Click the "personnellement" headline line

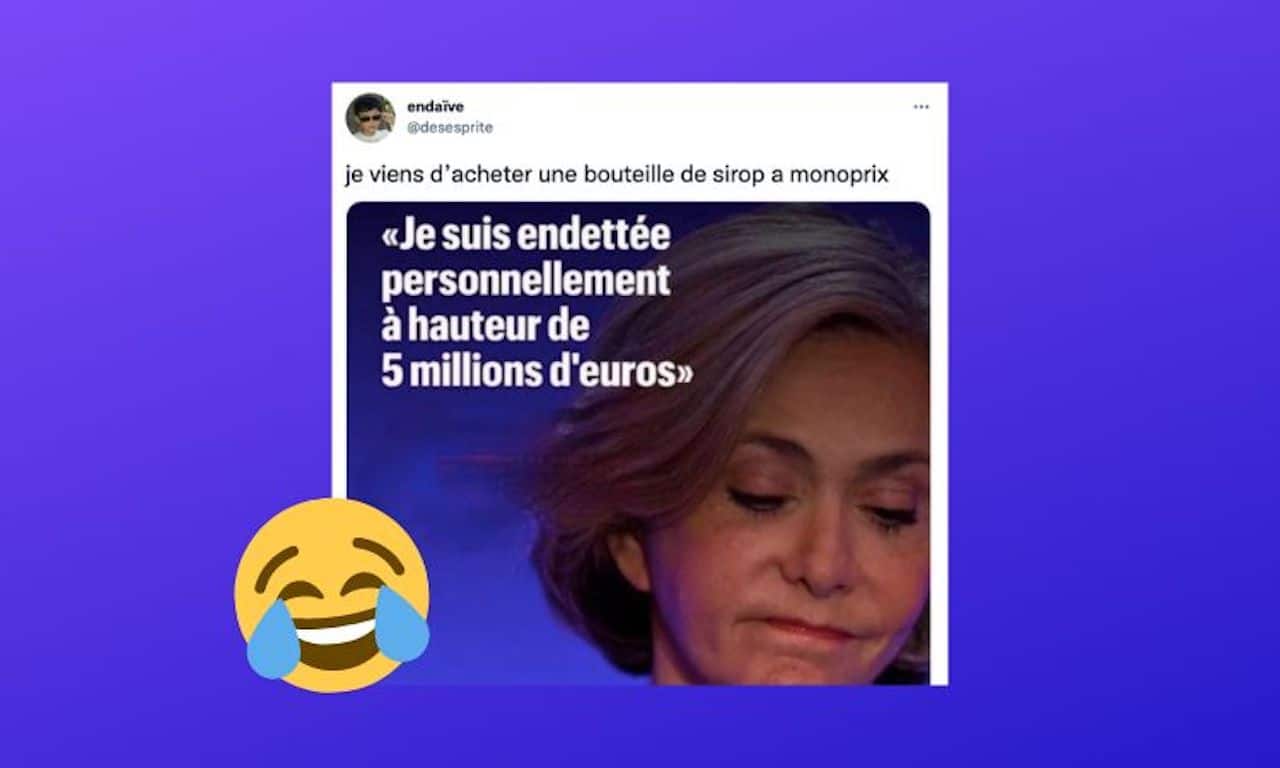pos(526,282)
